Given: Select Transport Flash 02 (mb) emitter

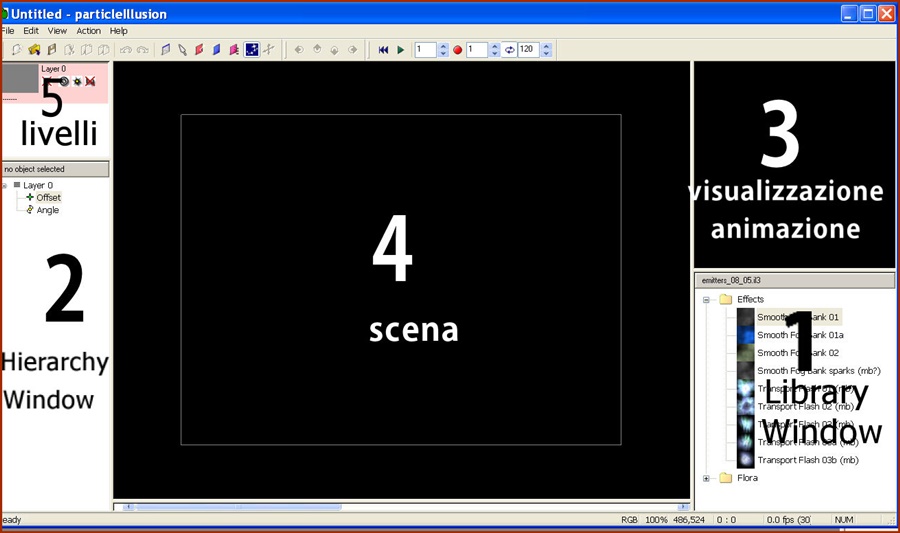Looking at the screenshot, I should [805, 406].
